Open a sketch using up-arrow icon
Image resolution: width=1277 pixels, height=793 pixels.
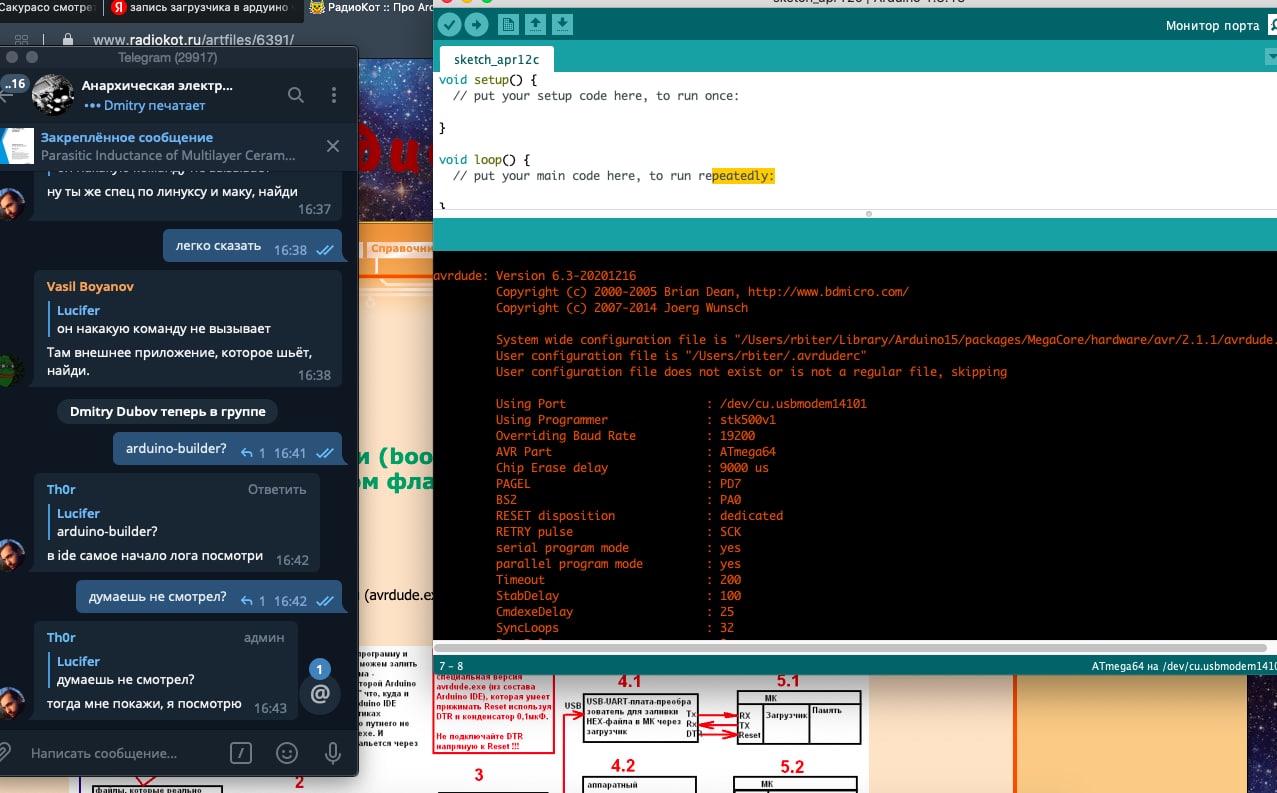(x=535, y=25)
